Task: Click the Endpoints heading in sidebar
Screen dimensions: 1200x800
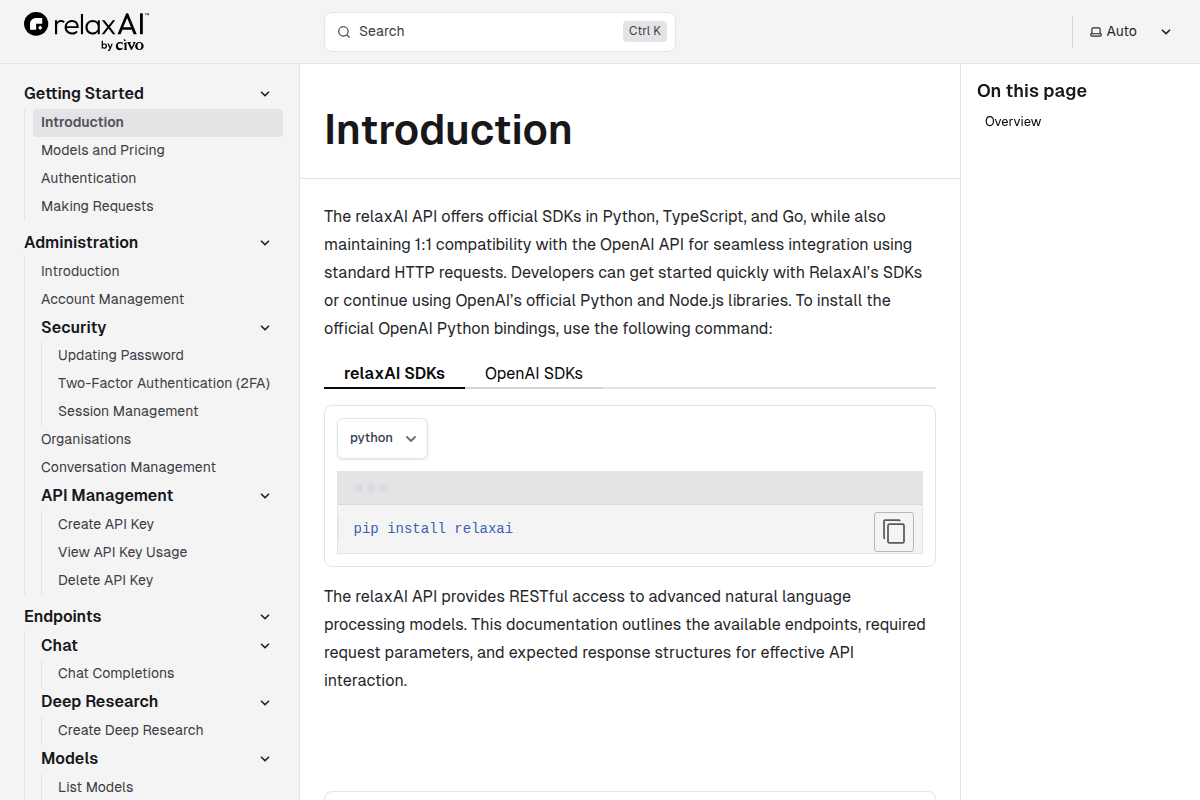Action: pos(63,616)
